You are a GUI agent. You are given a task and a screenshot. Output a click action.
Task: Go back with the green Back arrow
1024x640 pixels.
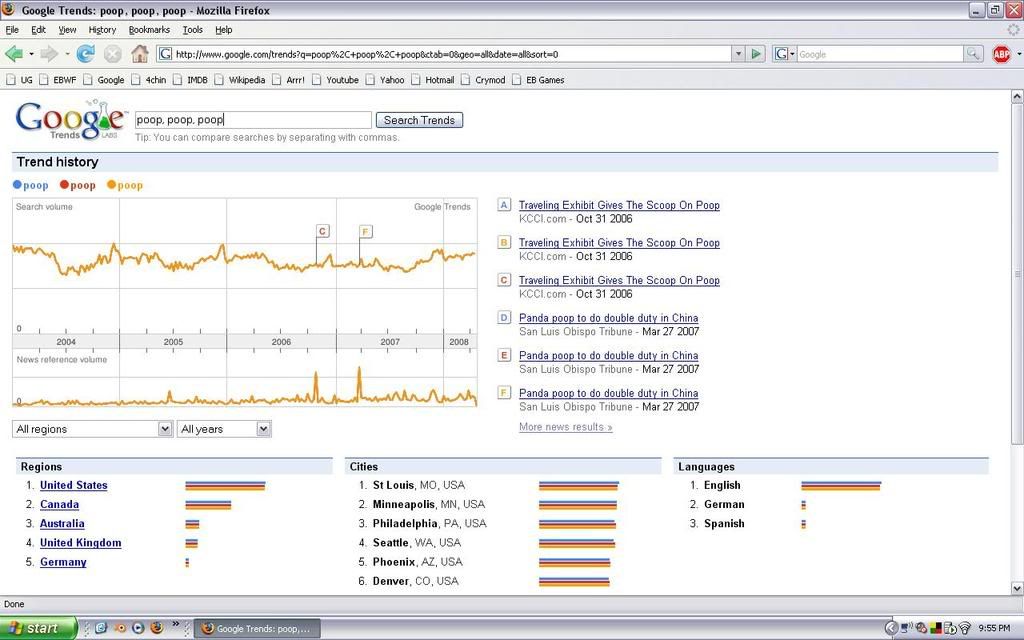(13, 54)
